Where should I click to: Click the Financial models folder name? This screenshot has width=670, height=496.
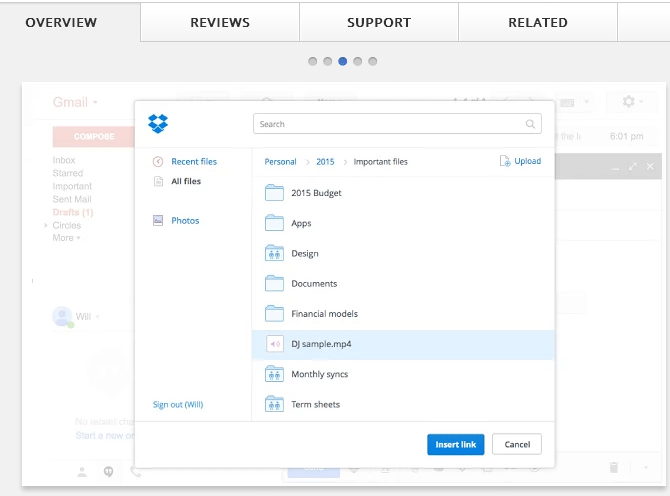(324, 314)
